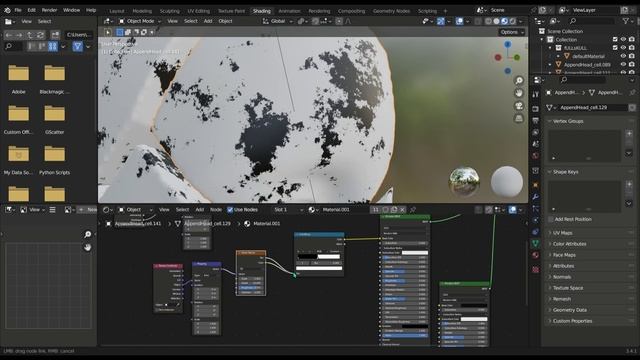The image size is (640, 360).
Task: Toggle the pin icon in the node editor header
Action: (x=413, y=210)
